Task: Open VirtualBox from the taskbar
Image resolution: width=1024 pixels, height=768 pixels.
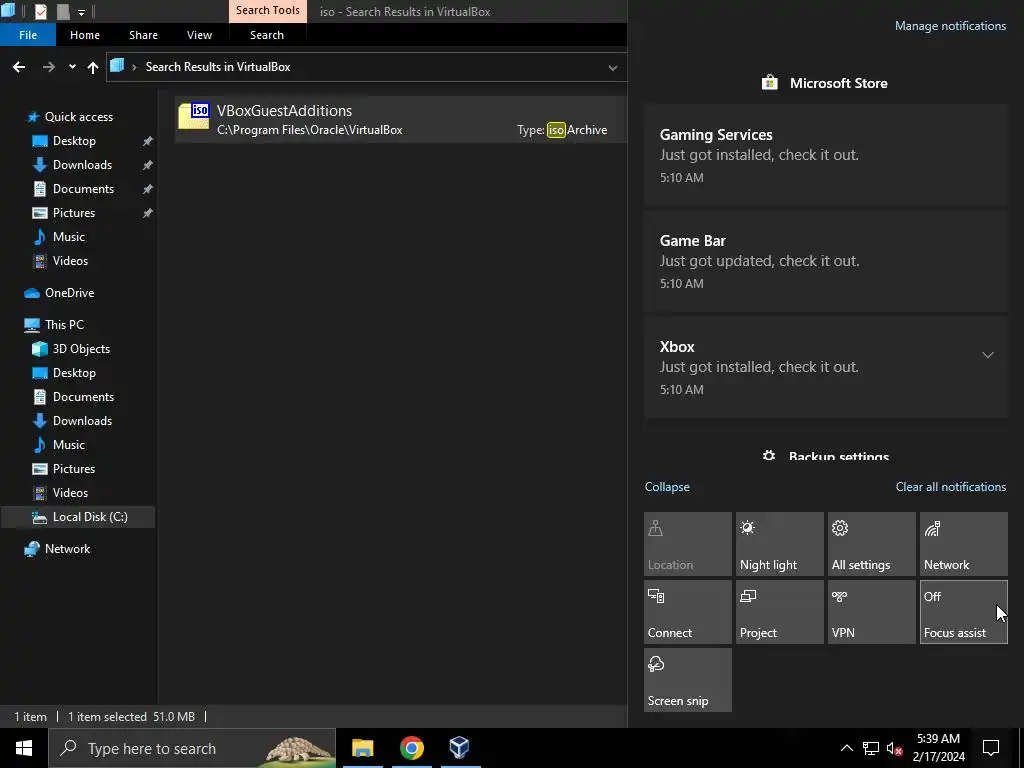Action: click(460, 748)
